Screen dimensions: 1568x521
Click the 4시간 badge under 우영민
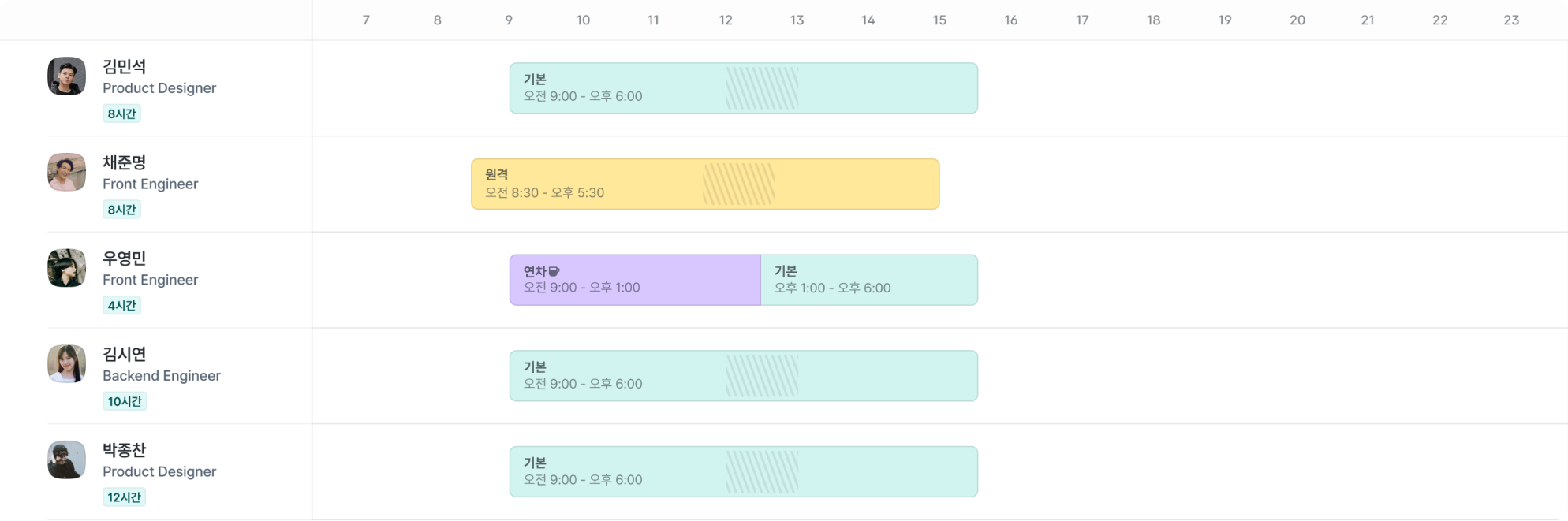[x=122, y=306]
